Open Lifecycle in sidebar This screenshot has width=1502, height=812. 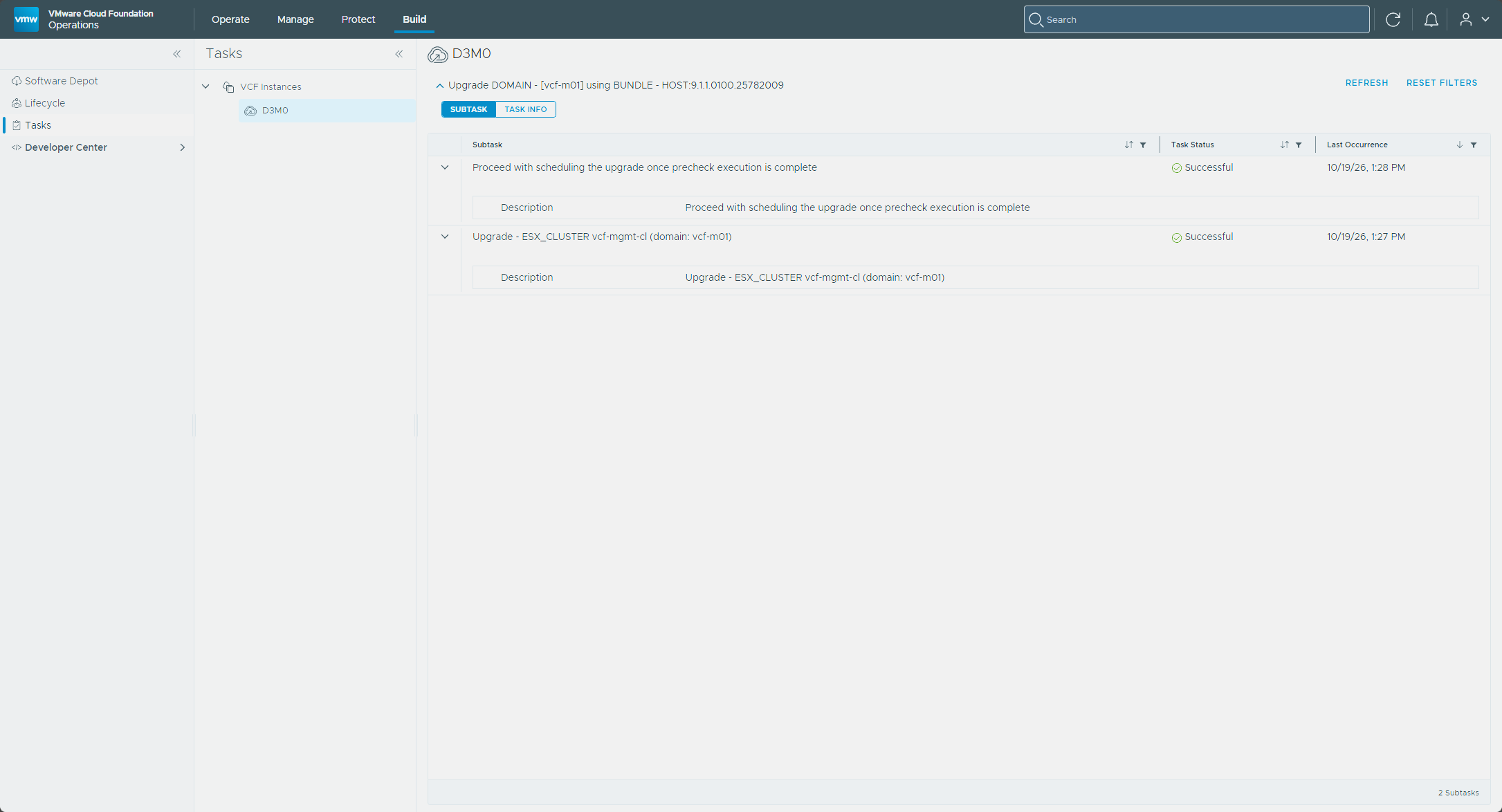click(45, 103)
